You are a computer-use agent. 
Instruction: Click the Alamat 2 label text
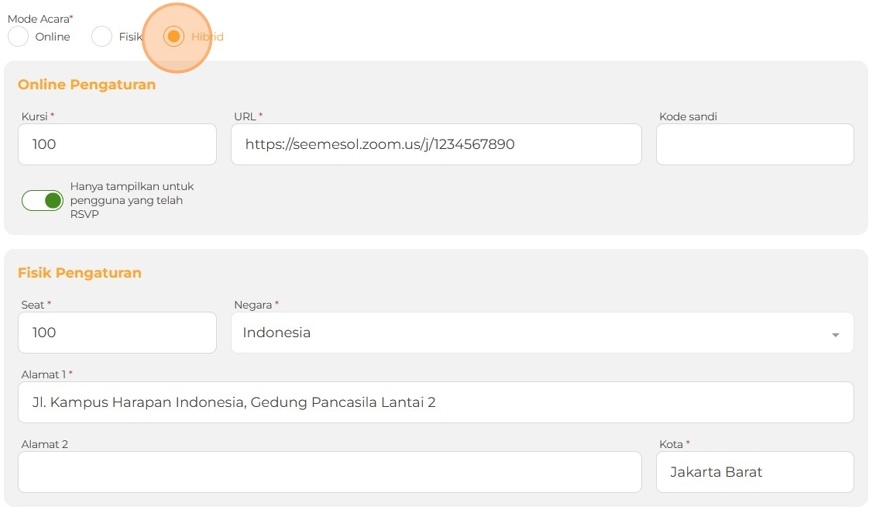[44, 444]
